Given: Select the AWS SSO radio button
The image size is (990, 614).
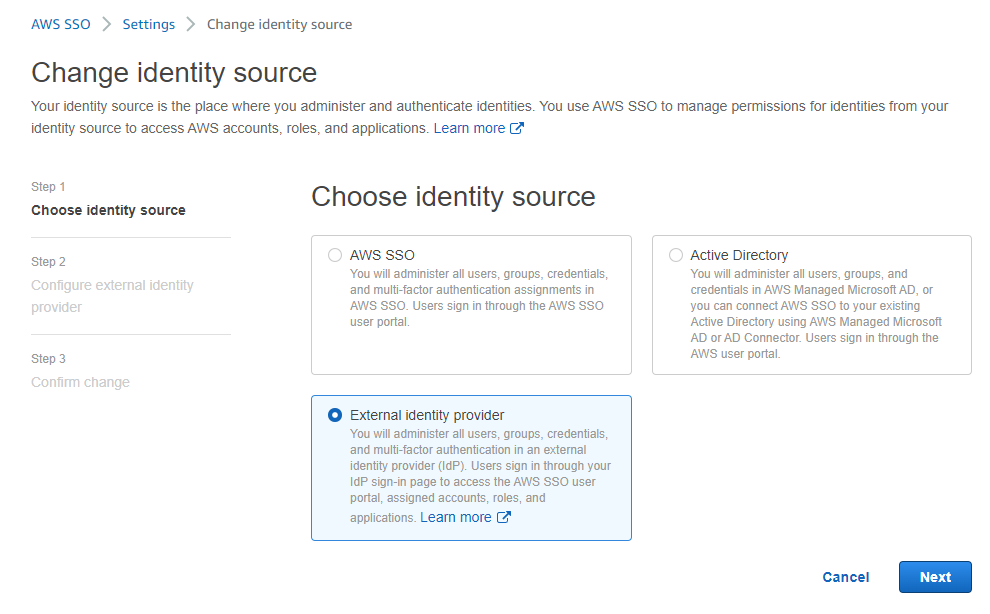Looking at the screenshot, I should [x=335, y=255].
